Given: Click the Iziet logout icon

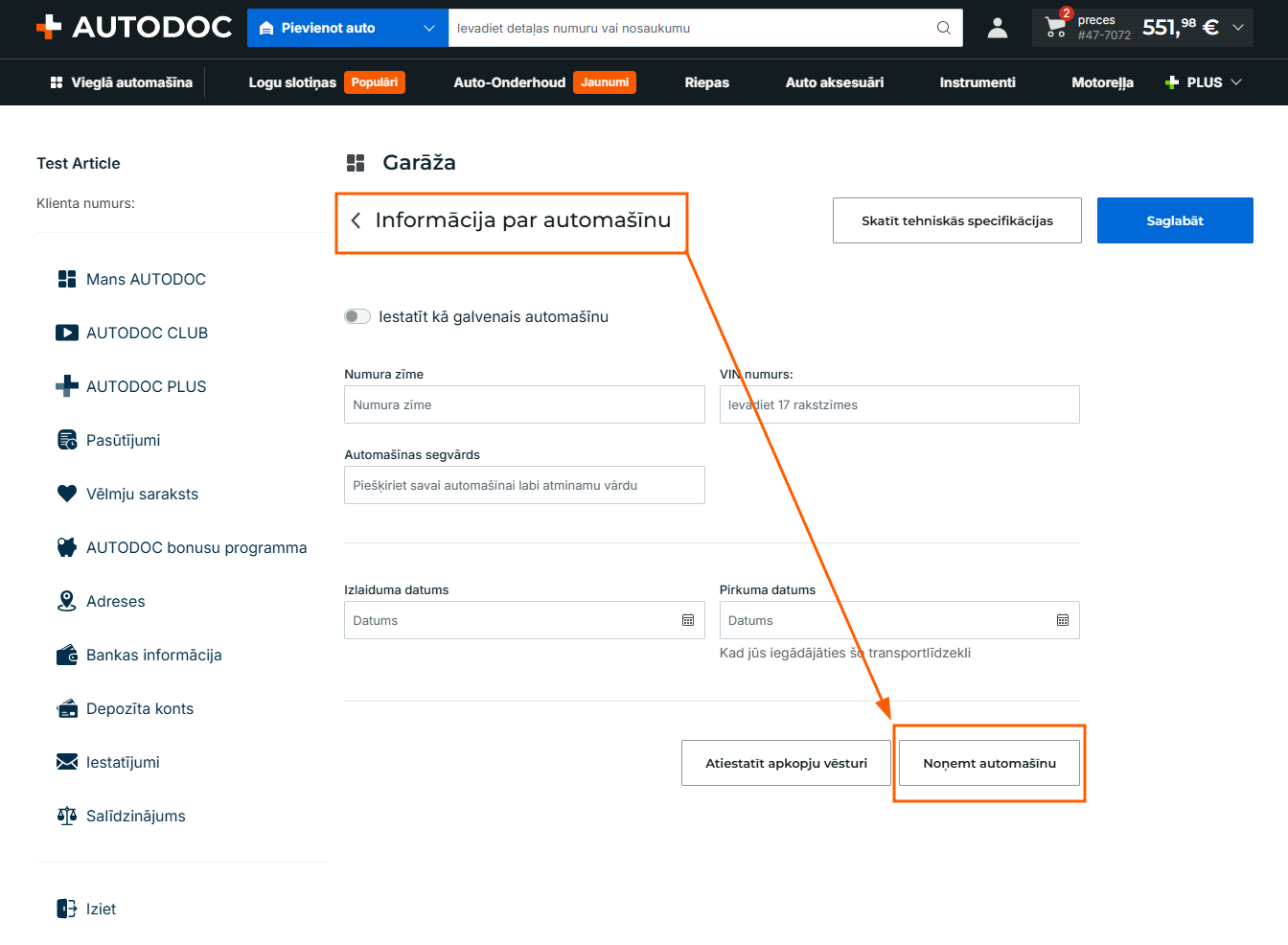Looking at the screenshot, I should [x=67, y=909].
